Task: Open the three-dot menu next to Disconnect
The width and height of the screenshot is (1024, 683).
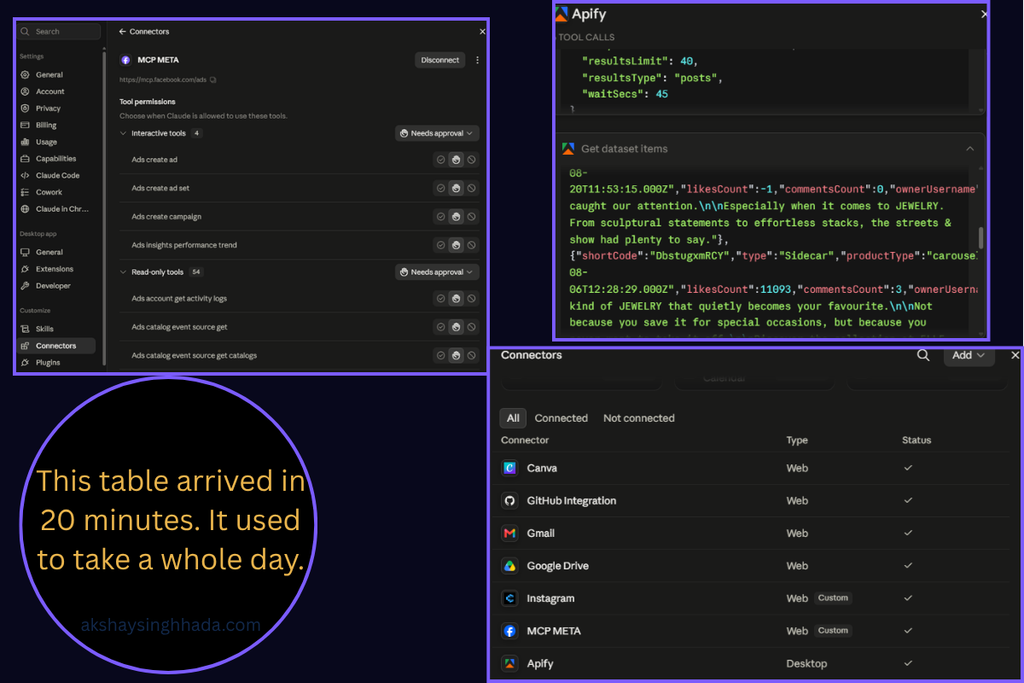Action: click(477, 60)
